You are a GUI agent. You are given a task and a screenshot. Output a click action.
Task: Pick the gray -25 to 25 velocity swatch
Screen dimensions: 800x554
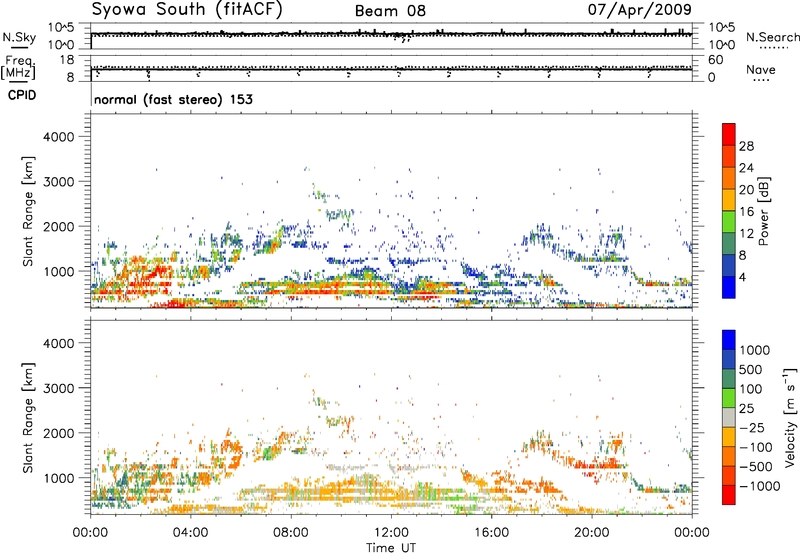[x=729, y=418]
